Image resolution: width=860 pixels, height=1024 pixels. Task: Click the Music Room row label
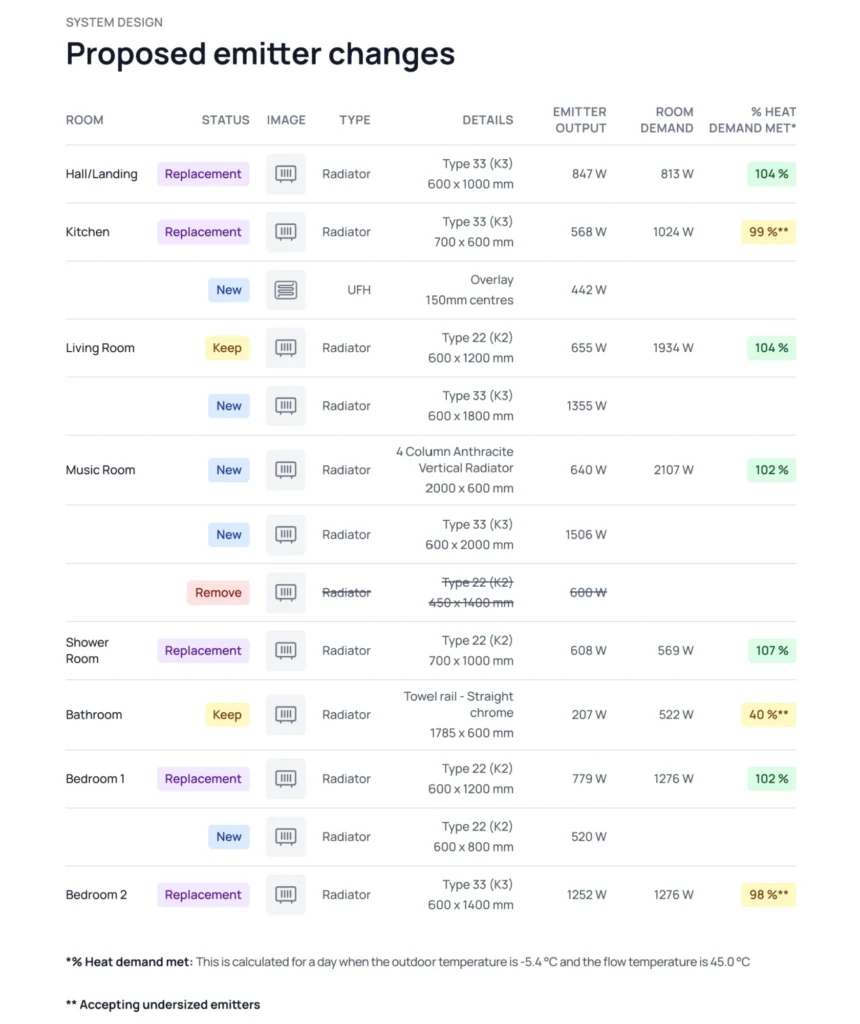pyautogui.click(x=101, y=470)
